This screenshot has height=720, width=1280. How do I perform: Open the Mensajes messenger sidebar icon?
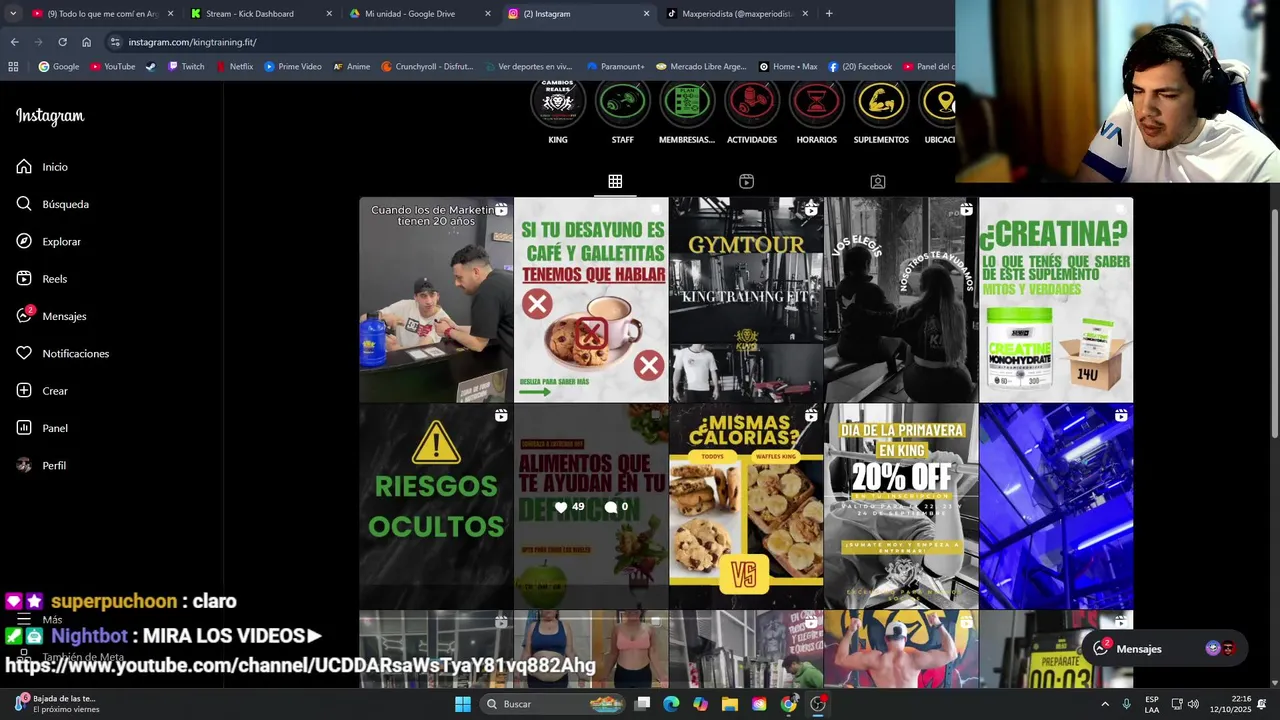[24, 316]
